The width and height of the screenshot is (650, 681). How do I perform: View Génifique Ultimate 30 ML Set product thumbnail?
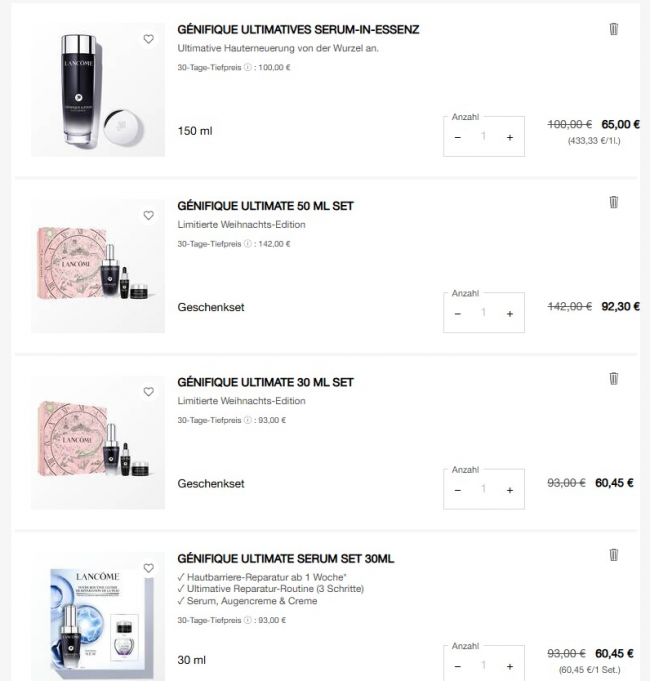[x=98, y=442]
